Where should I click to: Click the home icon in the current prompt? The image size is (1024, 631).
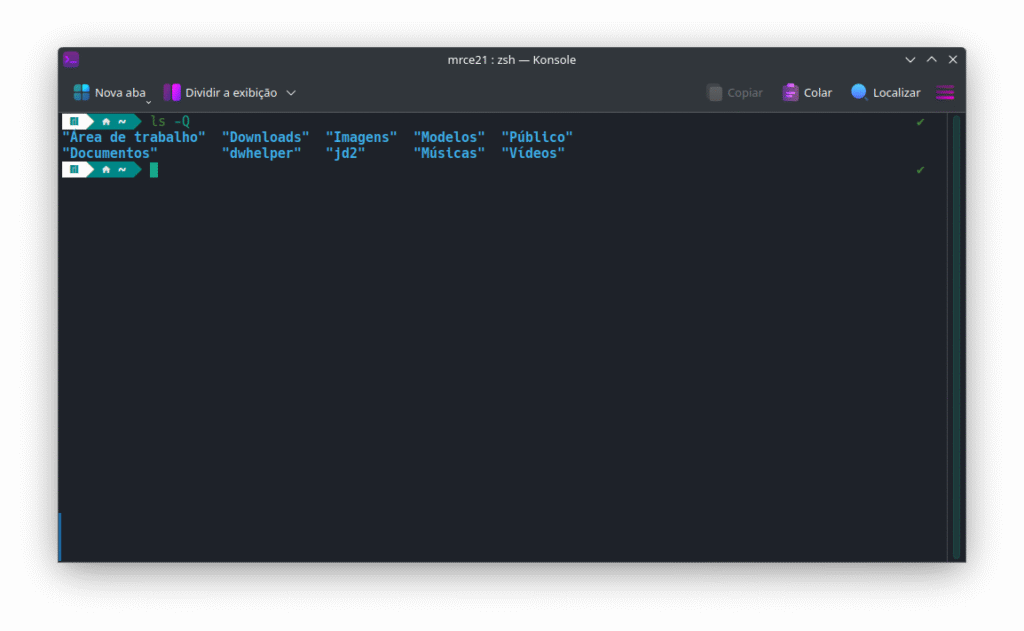[106, 170]
